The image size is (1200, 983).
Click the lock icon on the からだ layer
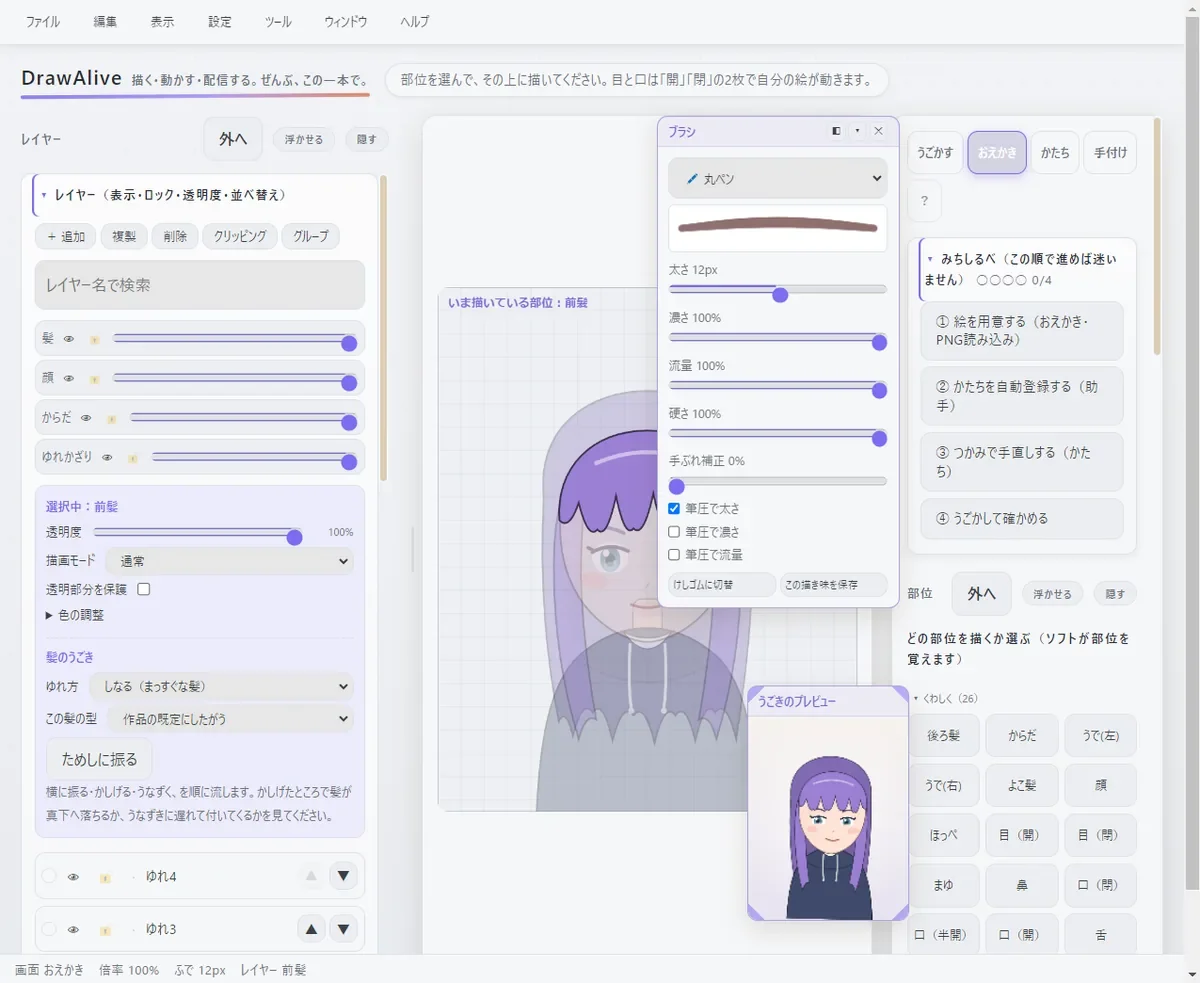(111, 418)
